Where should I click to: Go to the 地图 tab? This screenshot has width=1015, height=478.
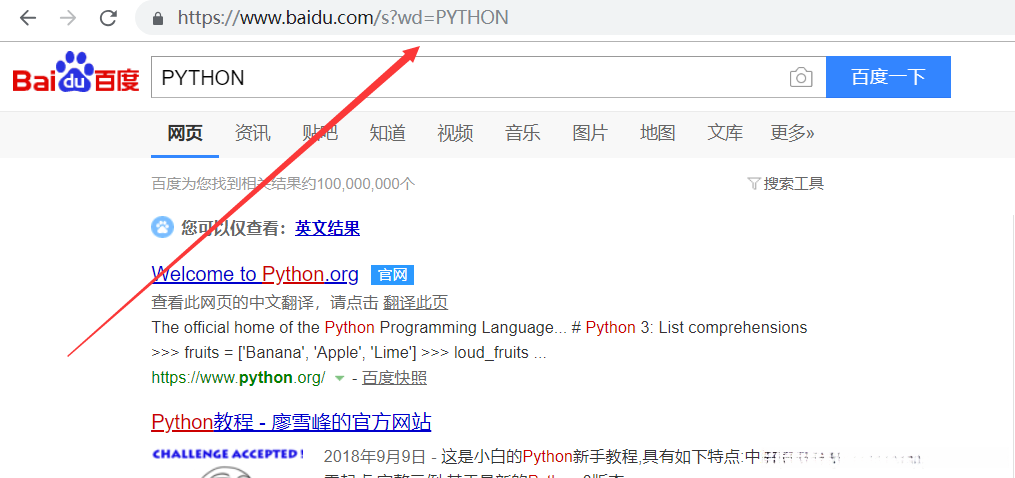(658, 133)
